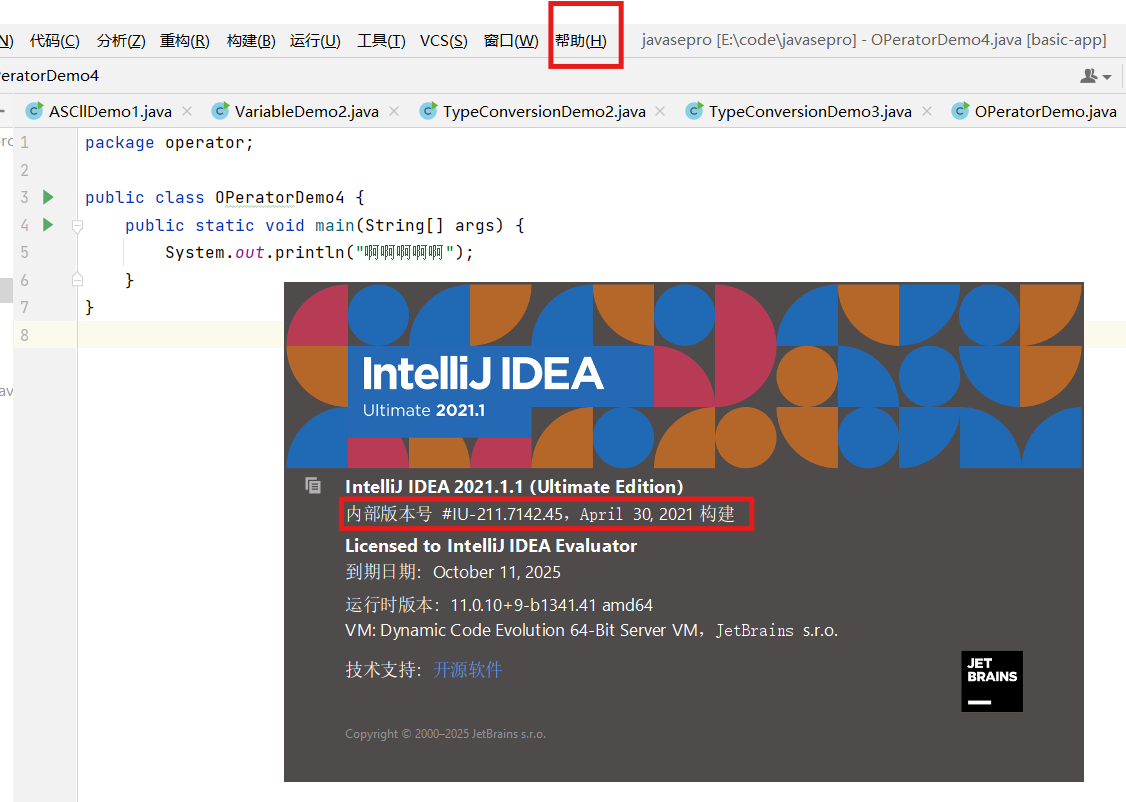Click the class icon on TypeConversionDemo2.java tab
1126x802 pixels.
pyautogui.click(x=428, y=111)
